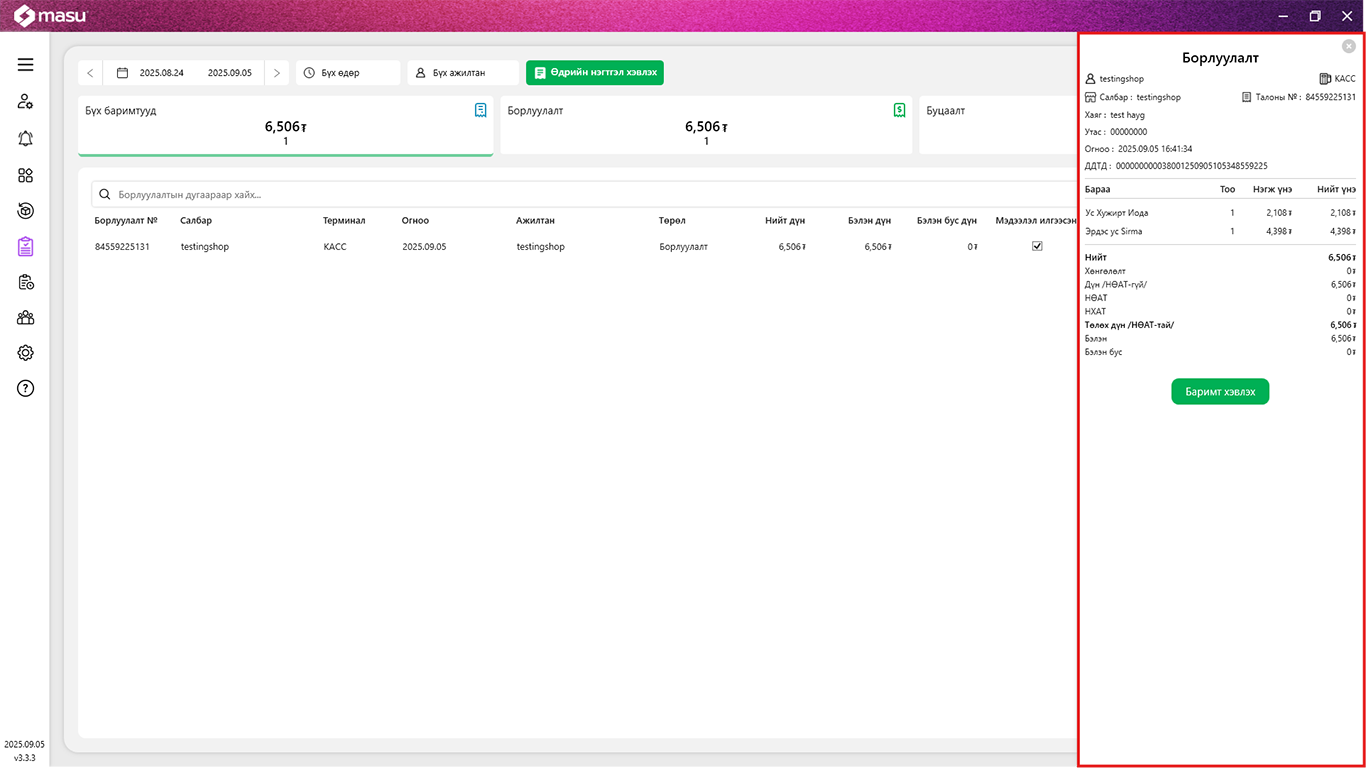Open the clipboard with clock icon

coord(26,283)
